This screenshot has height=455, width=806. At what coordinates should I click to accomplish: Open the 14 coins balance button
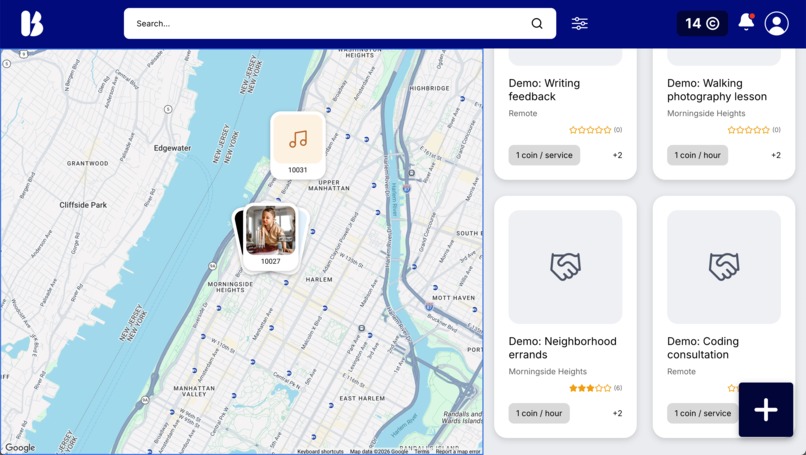click(702, 24)
